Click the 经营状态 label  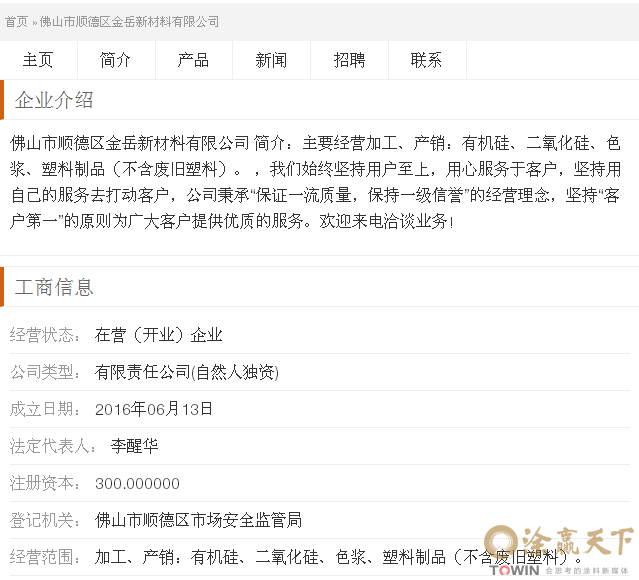point(46,335)
